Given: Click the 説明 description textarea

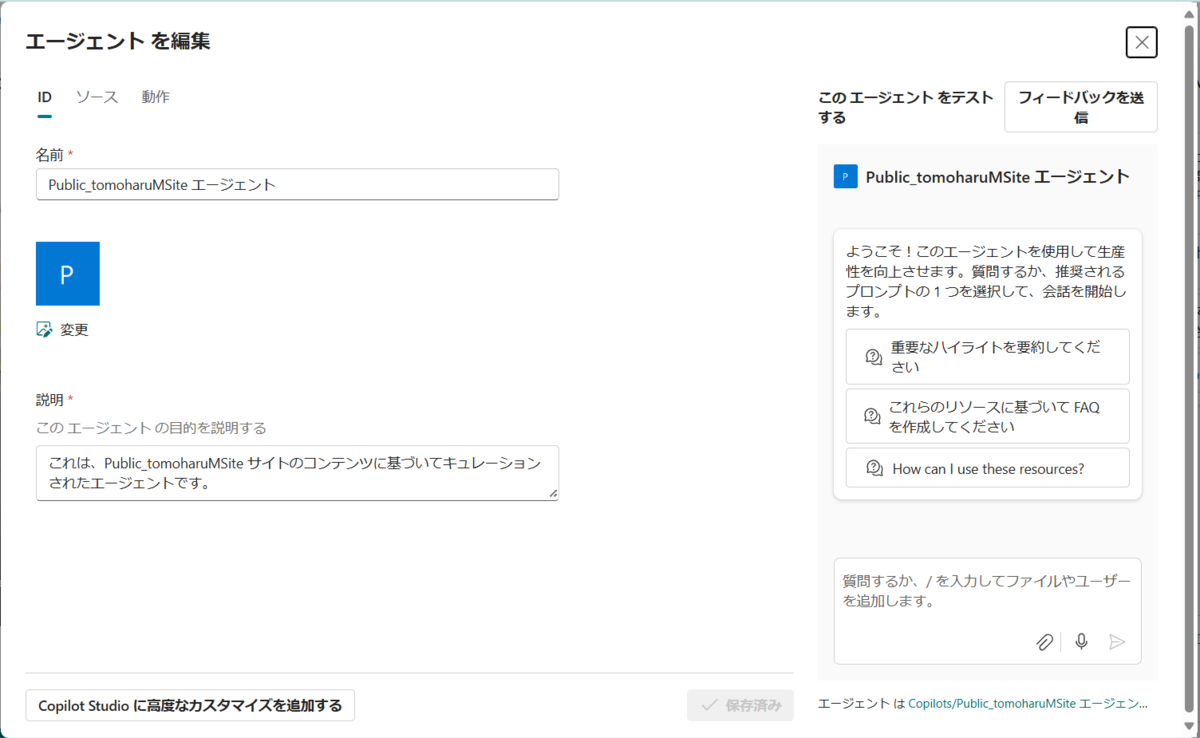Looking at the screenshot, I should pos(297,473).
